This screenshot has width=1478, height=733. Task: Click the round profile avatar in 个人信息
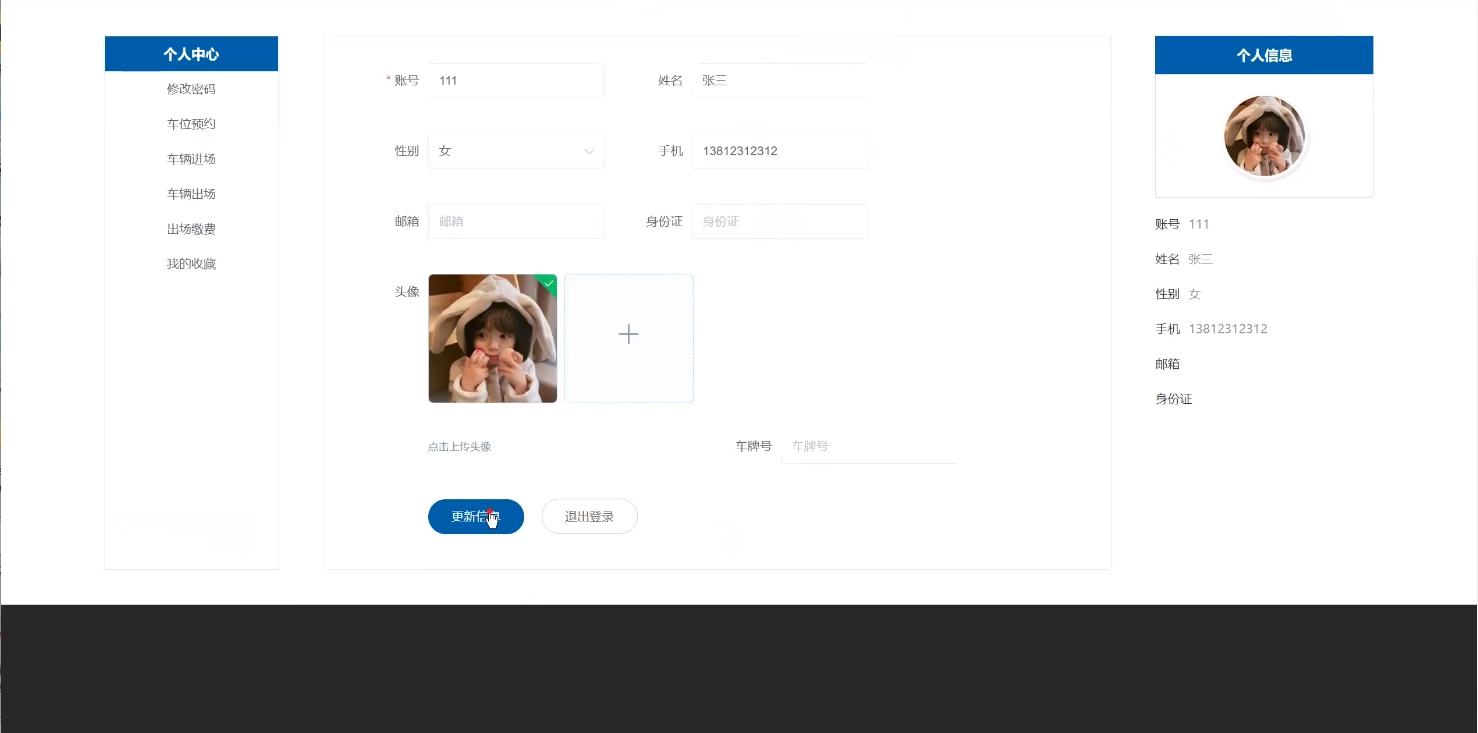coord(1264,136)
